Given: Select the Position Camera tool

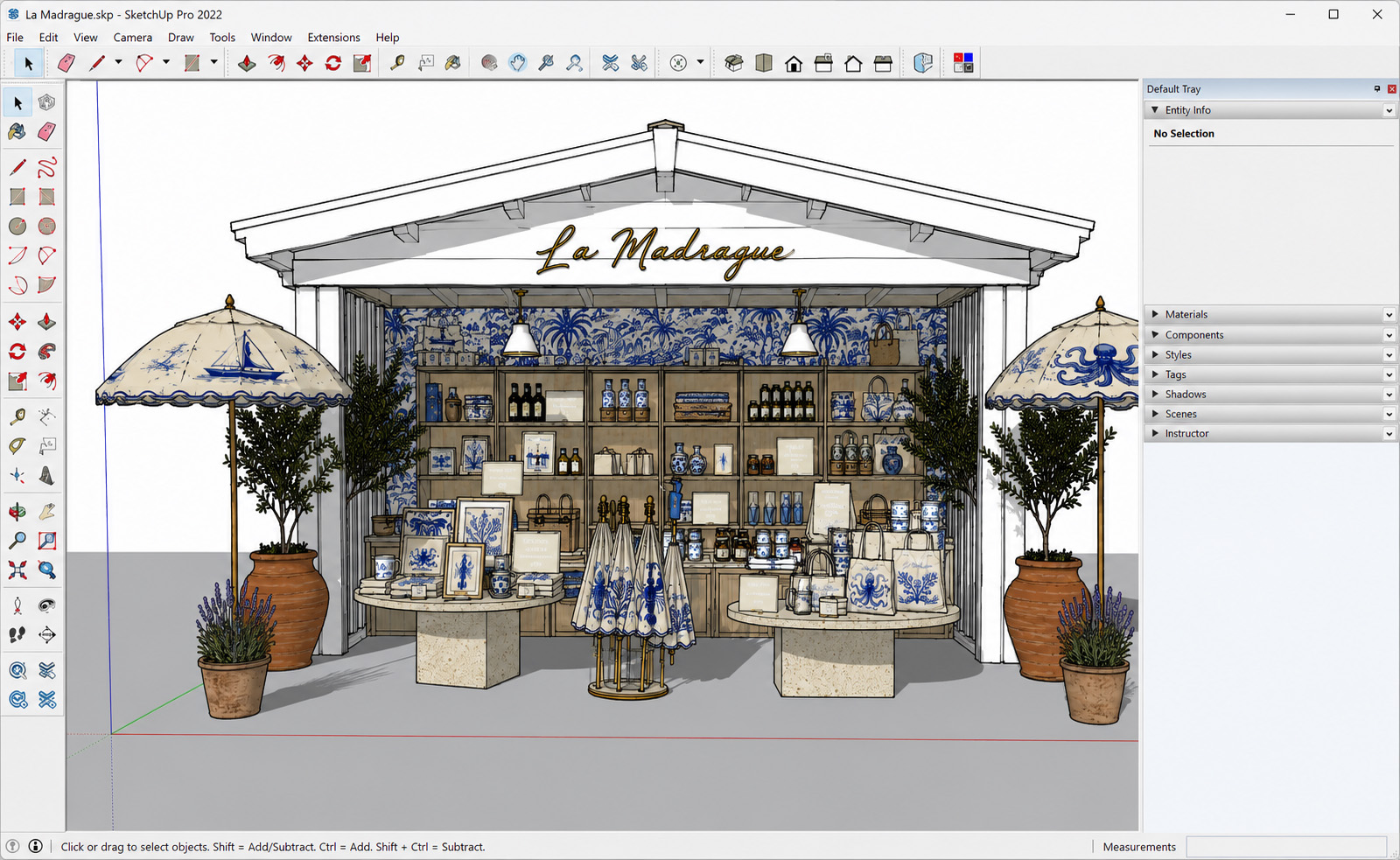Looking at the screenshot, I should point(17,605).
